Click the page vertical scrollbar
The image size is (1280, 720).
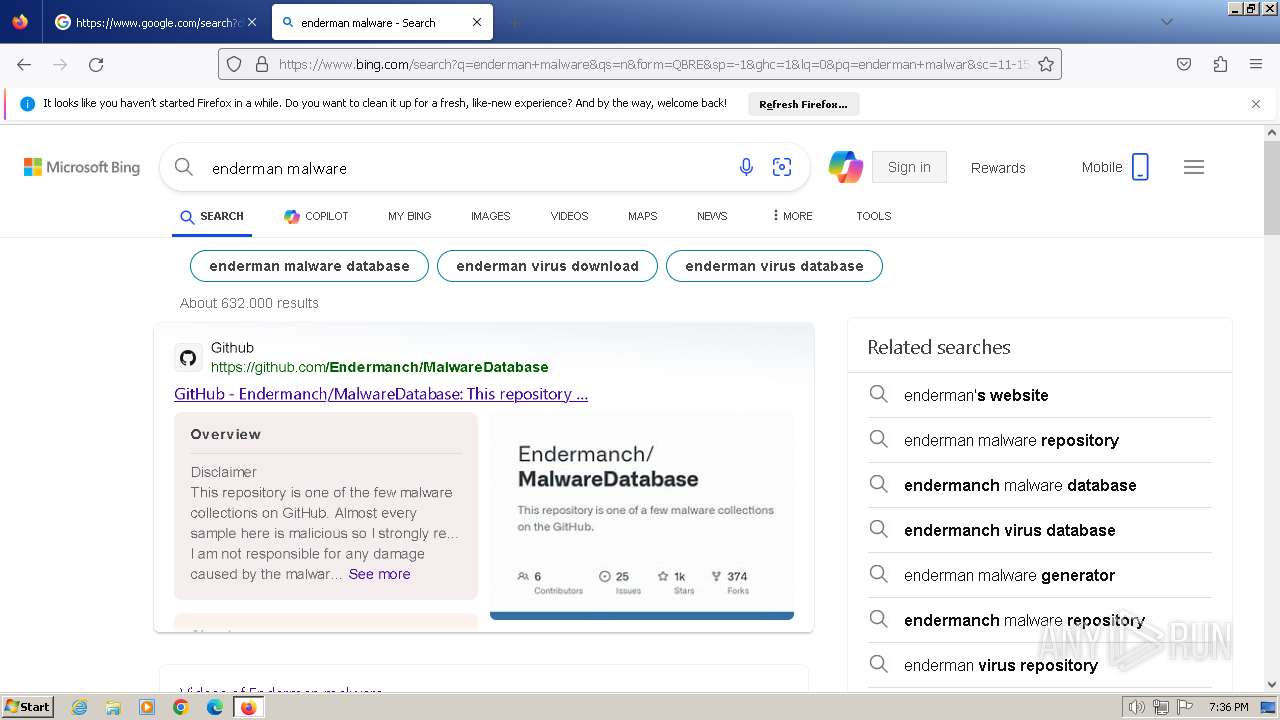click(x=1272, y=188)
